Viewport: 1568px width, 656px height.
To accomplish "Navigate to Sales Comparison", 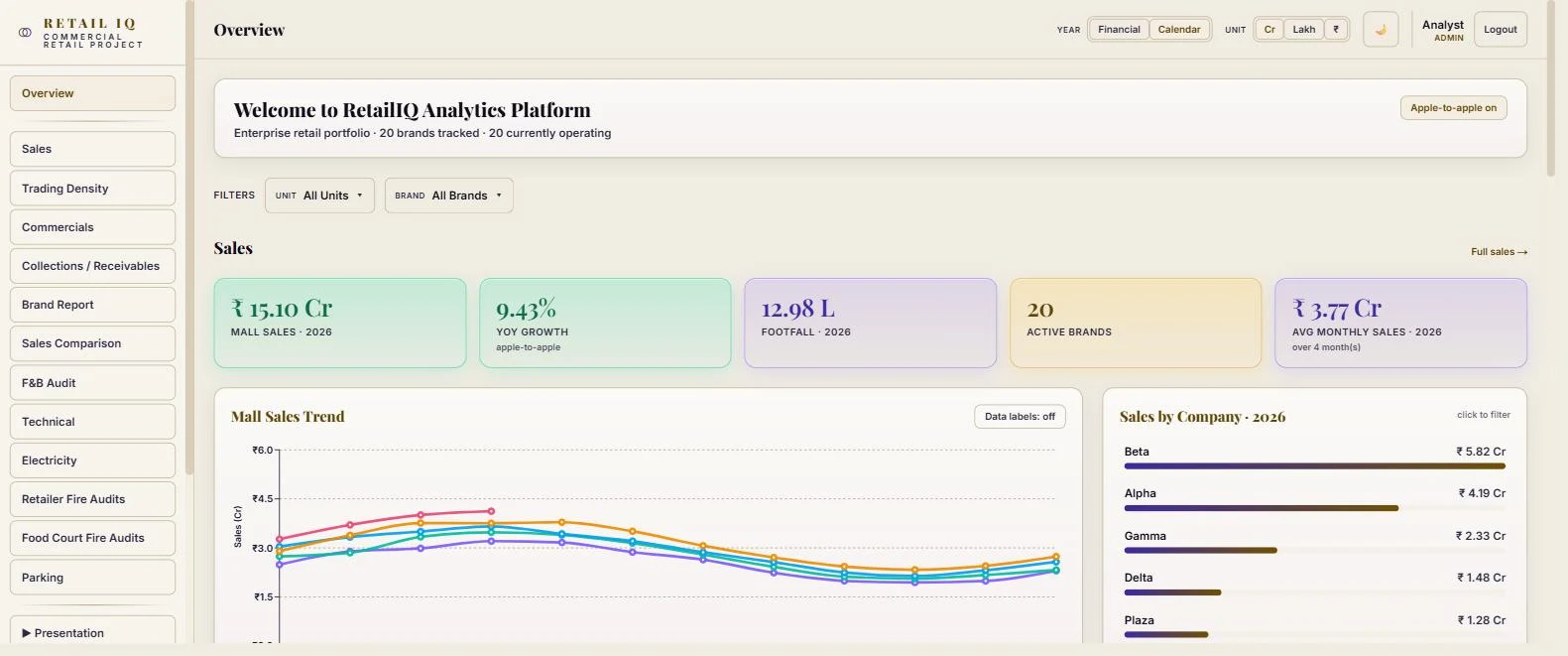I will [x=92, y=343].
